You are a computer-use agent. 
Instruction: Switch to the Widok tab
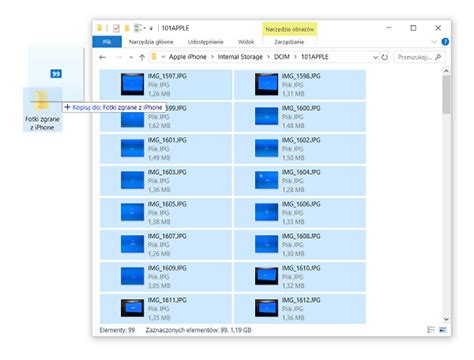[246, 42]
